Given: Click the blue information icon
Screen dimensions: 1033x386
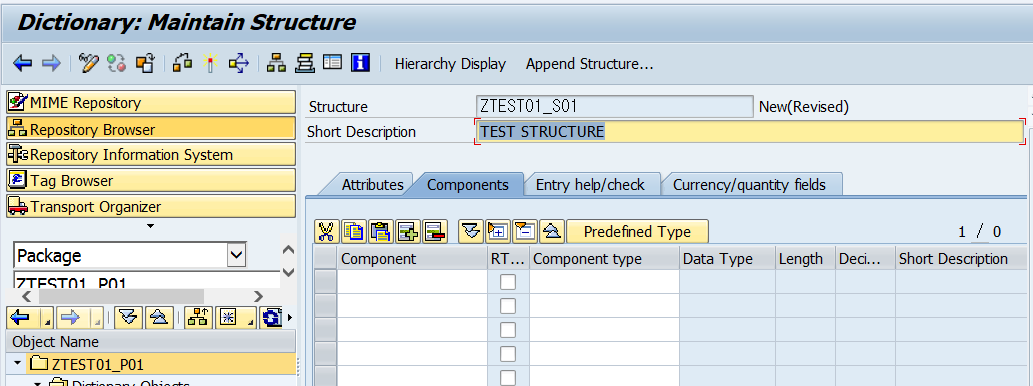Looking at the screenshot, I should (x=360, y=63).
